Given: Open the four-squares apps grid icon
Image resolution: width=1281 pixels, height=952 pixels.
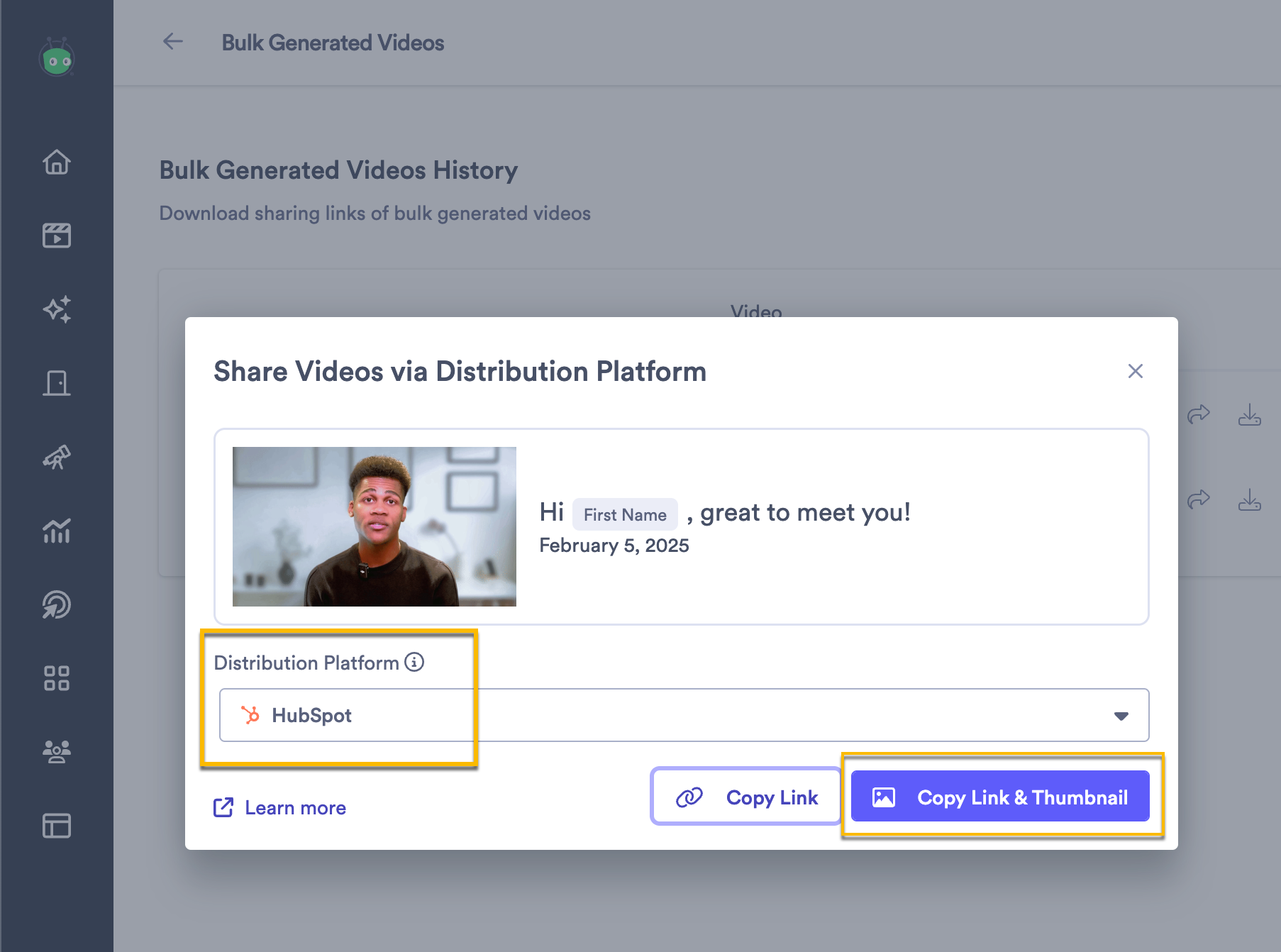Looking at the screenshot, I should coord(57,678).
